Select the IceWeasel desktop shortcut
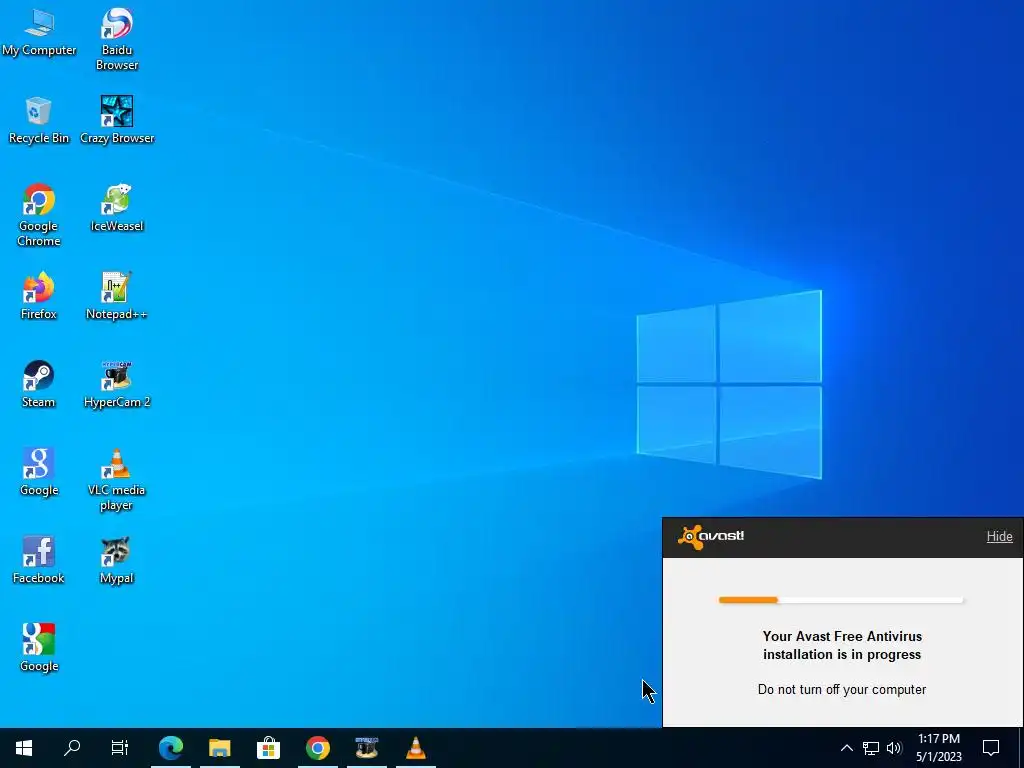Image resolution: width=1024 pixels, height=768 pixels. pos(117,208)
